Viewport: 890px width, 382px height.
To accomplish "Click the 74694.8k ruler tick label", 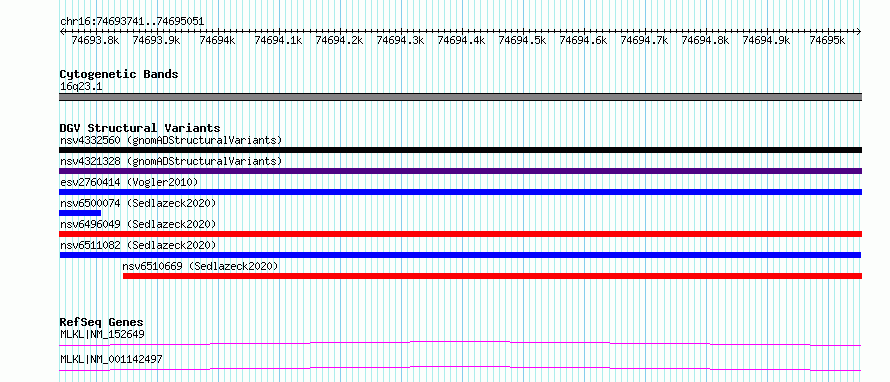I will [x=706, y=40].
